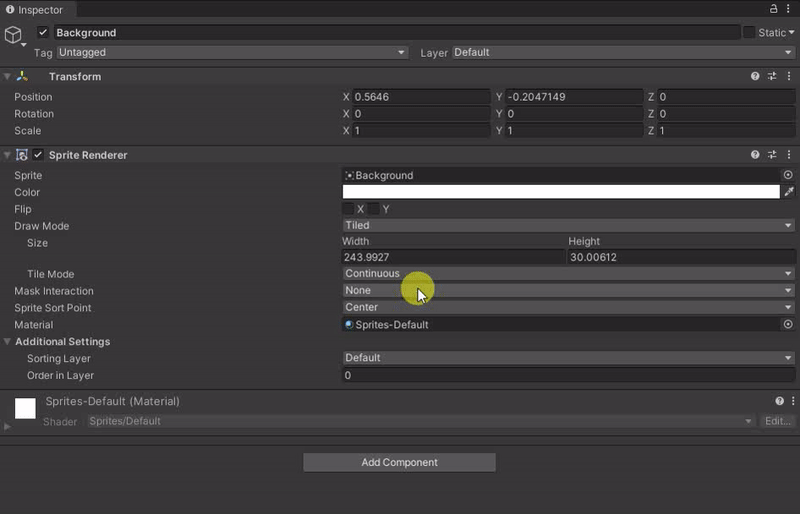The height and width of the screenshot is (514, 800).
Task: Click the GameObject cube icon selector
Action: point(13,35)
